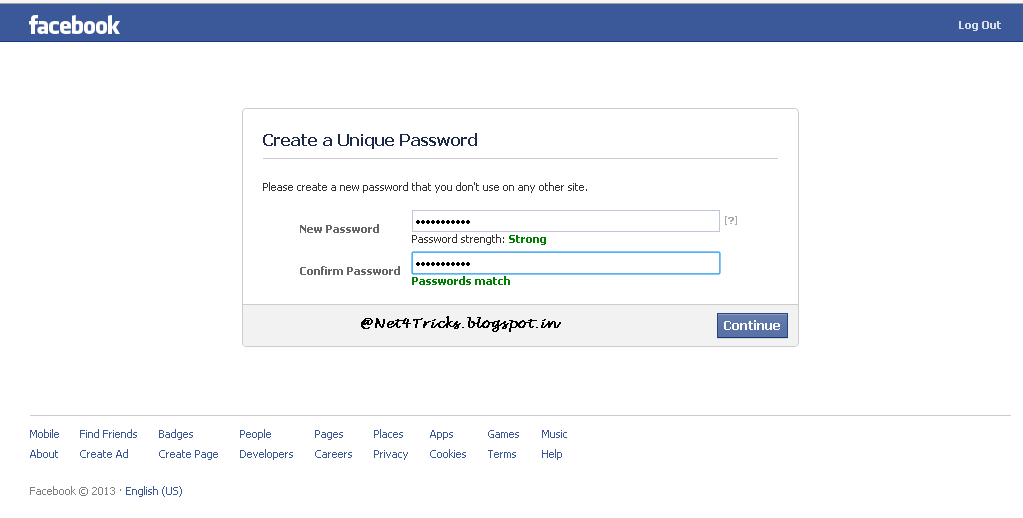Open the Music footer link

coord(554,434)
